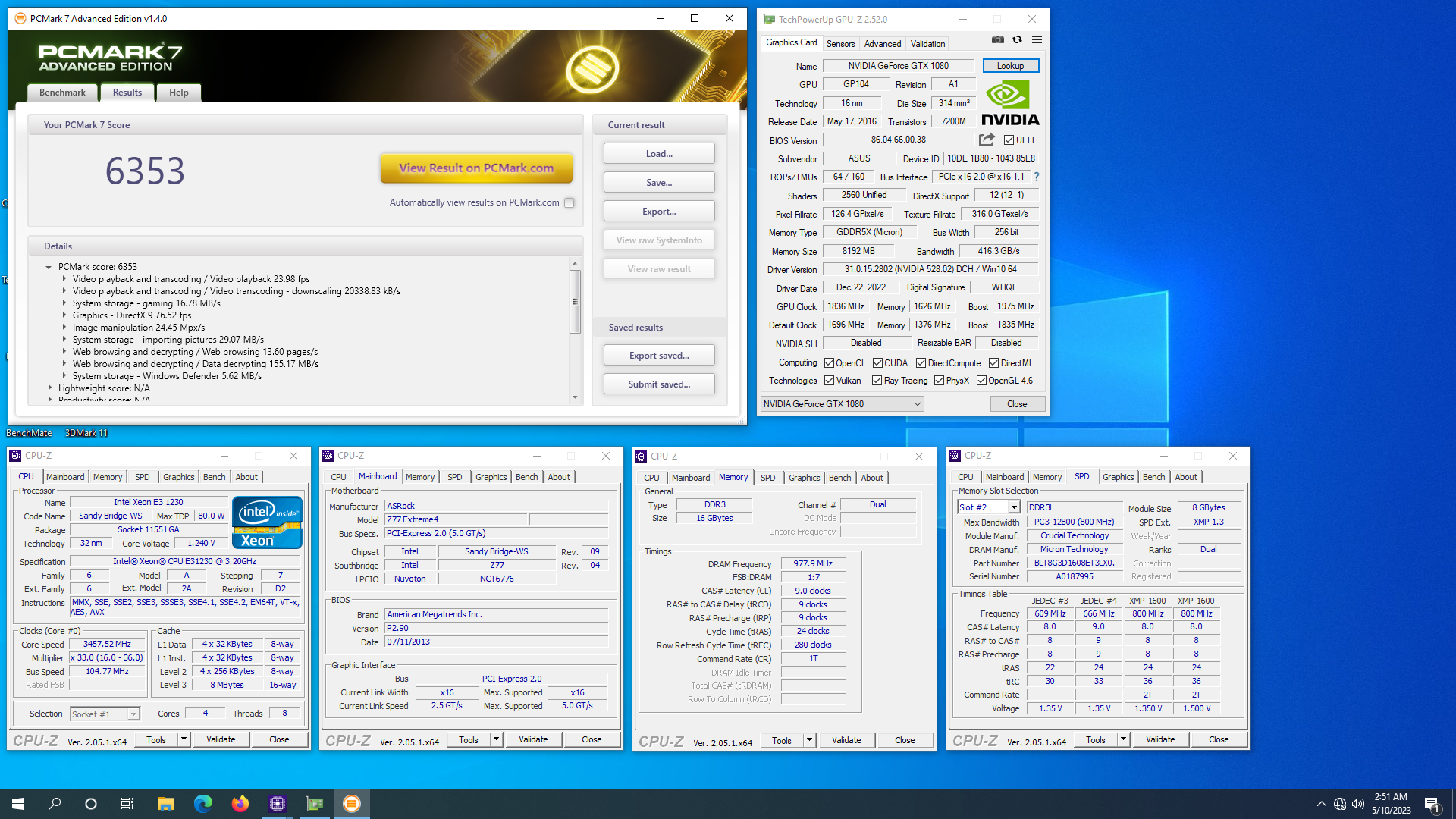Click the NVIDIA logo in GPU-Z
This screenshot has height=819, width=1456.
1010,104
